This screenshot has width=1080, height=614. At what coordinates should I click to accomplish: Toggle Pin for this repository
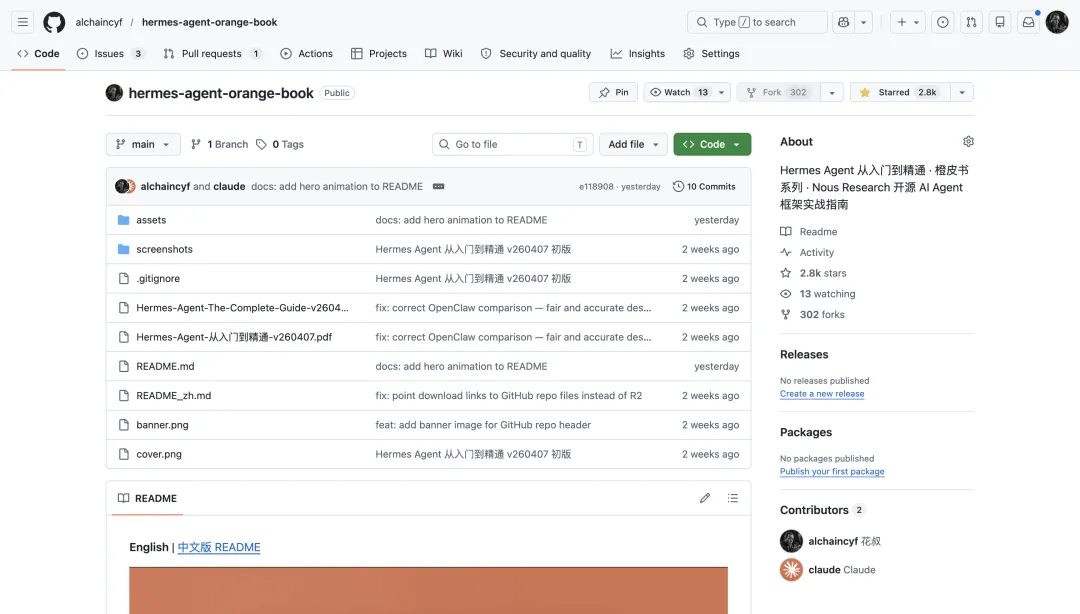click(x=613, y=92)
